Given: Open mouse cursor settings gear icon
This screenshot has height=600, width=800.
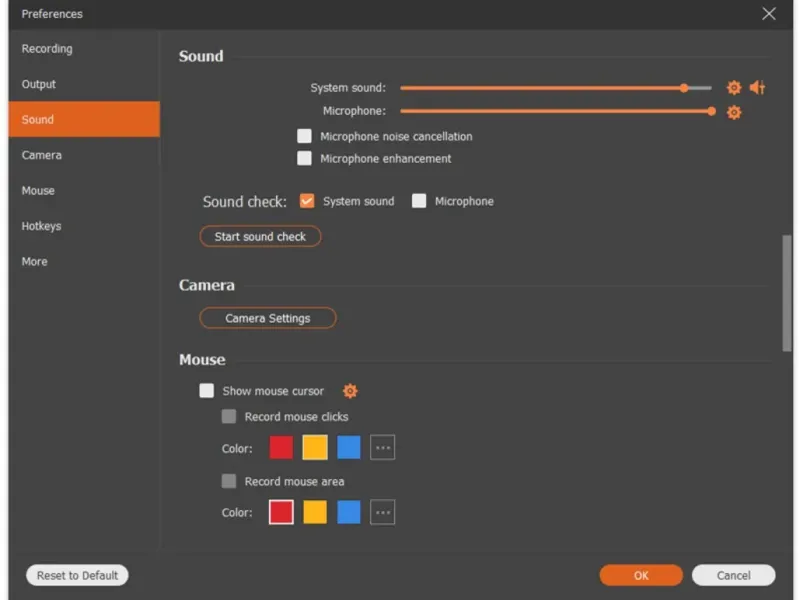Looking at the screenshot, I should pyautogui.click(x=350, y=391).
